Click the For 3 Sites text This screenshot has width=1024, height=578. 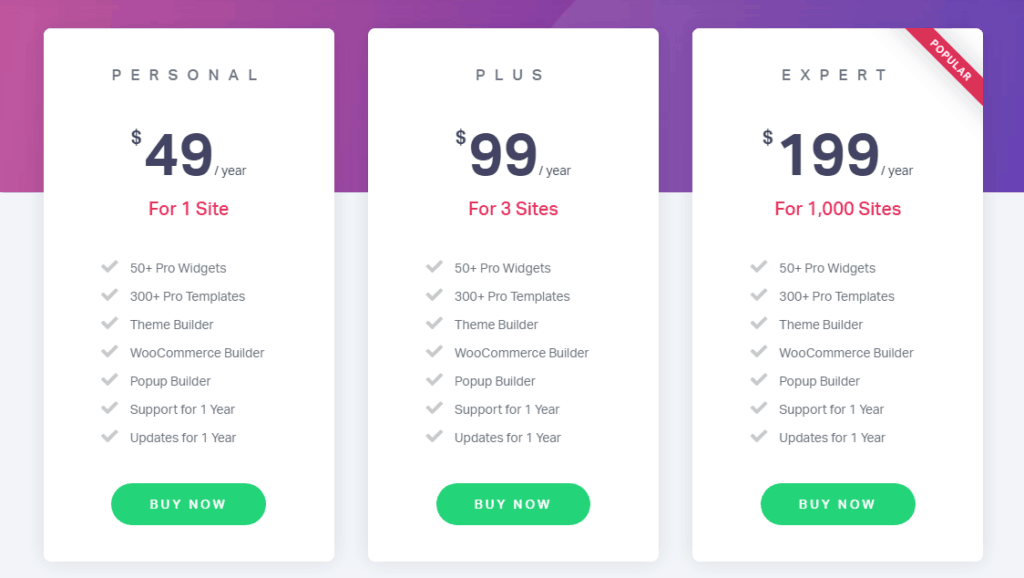pyautogui.click(x=513, y=209)
